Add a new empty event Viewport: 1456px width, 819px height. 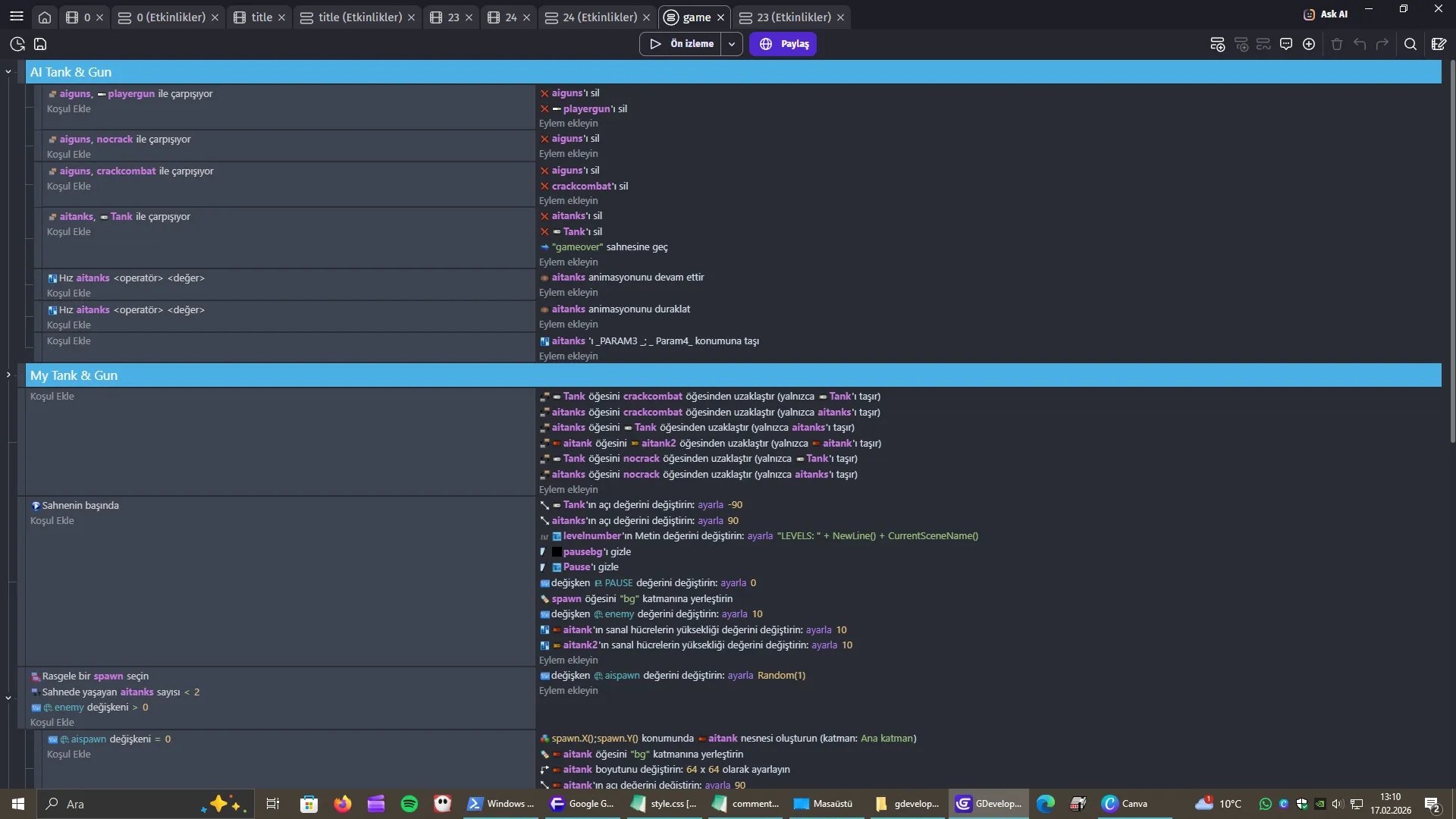(x=1217, y=44)
